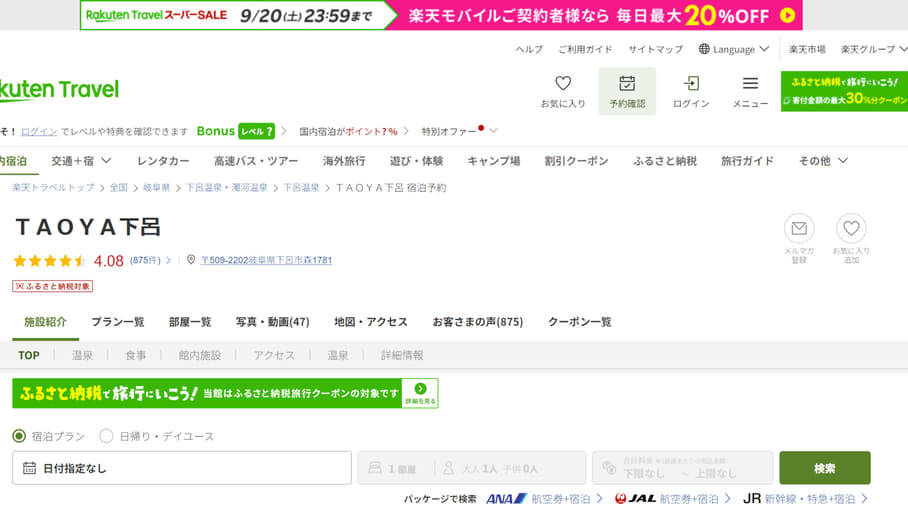Click the yellow arrow on top sale banner

point(787,16)
